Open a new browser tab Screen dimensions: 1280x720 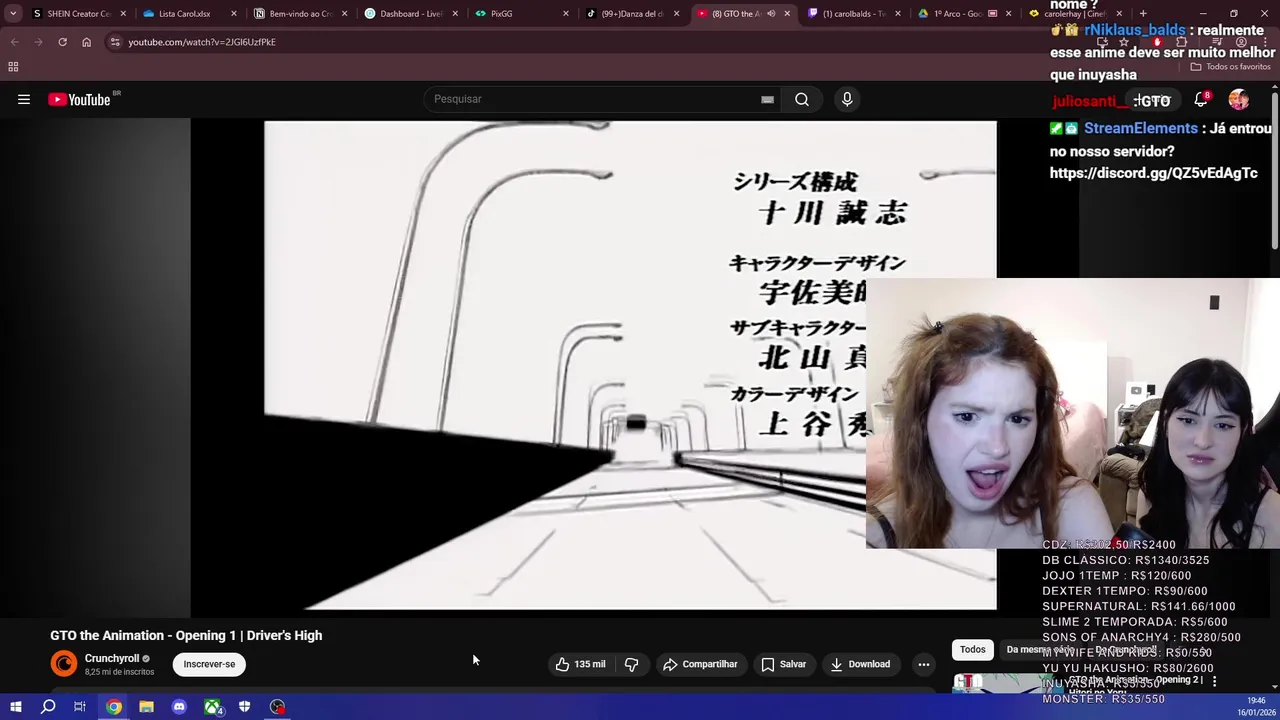click(x=1143, y=14)
